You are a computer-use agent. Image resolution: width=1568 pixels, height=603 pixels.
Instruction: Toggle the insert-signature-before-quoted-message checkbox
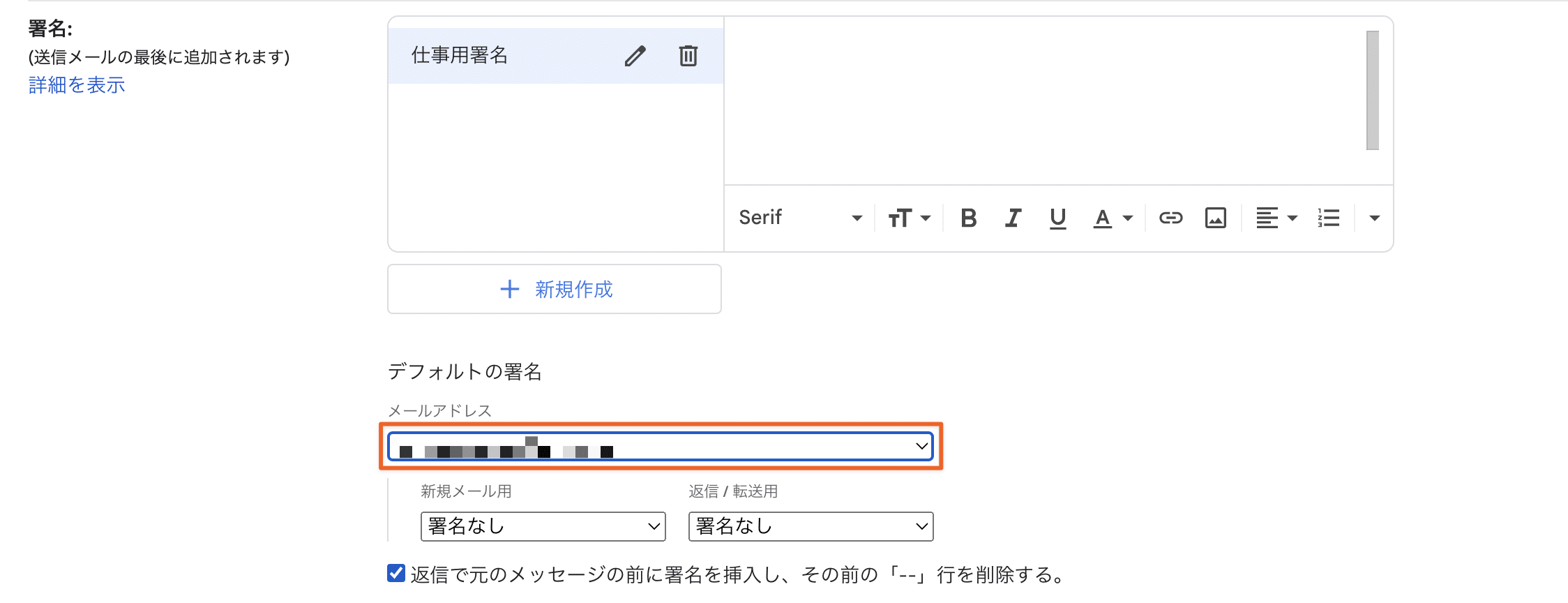396,574
